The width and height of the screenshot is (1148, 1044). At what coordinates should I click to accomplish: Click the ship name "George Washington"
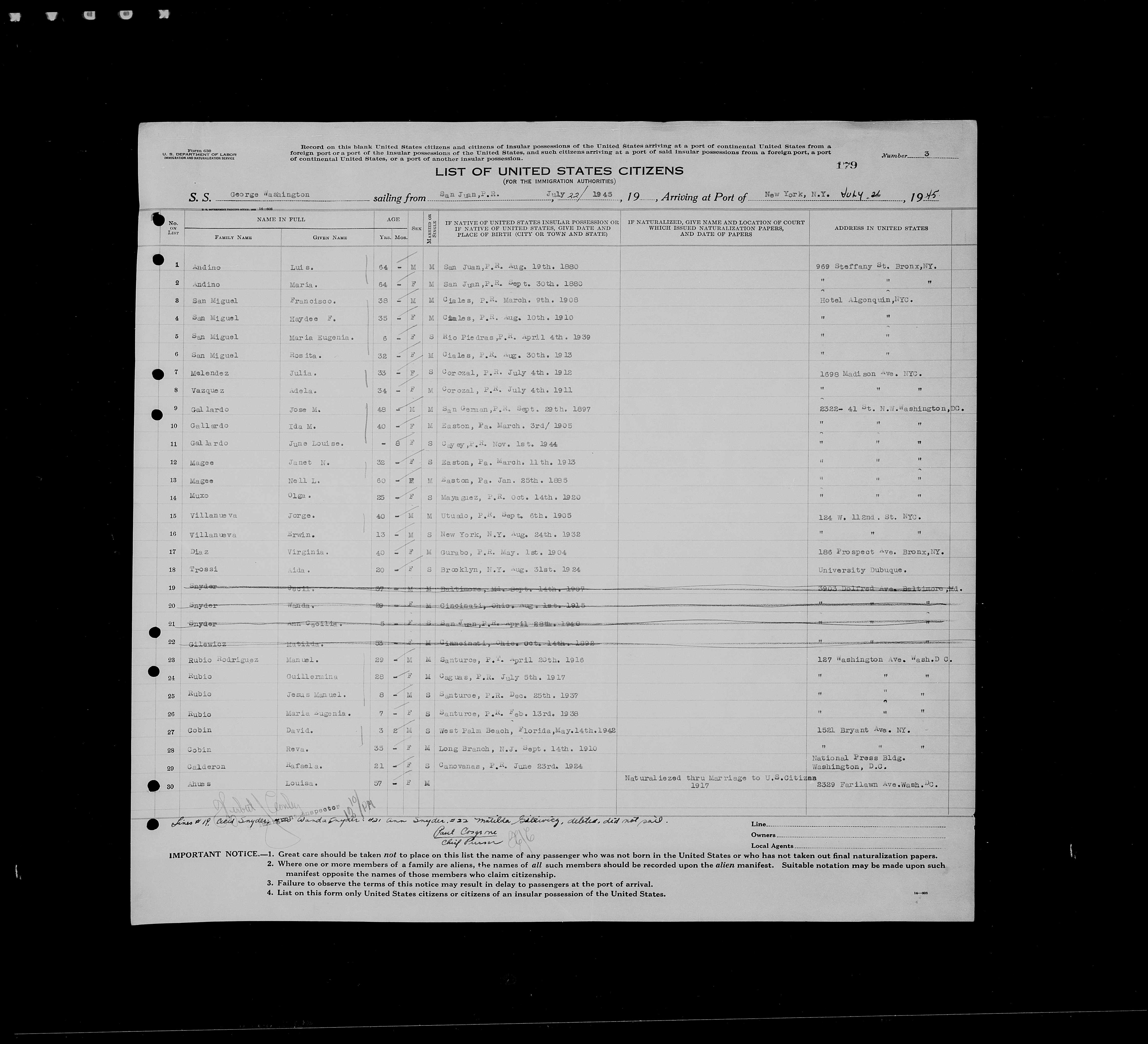coord(270,195)
